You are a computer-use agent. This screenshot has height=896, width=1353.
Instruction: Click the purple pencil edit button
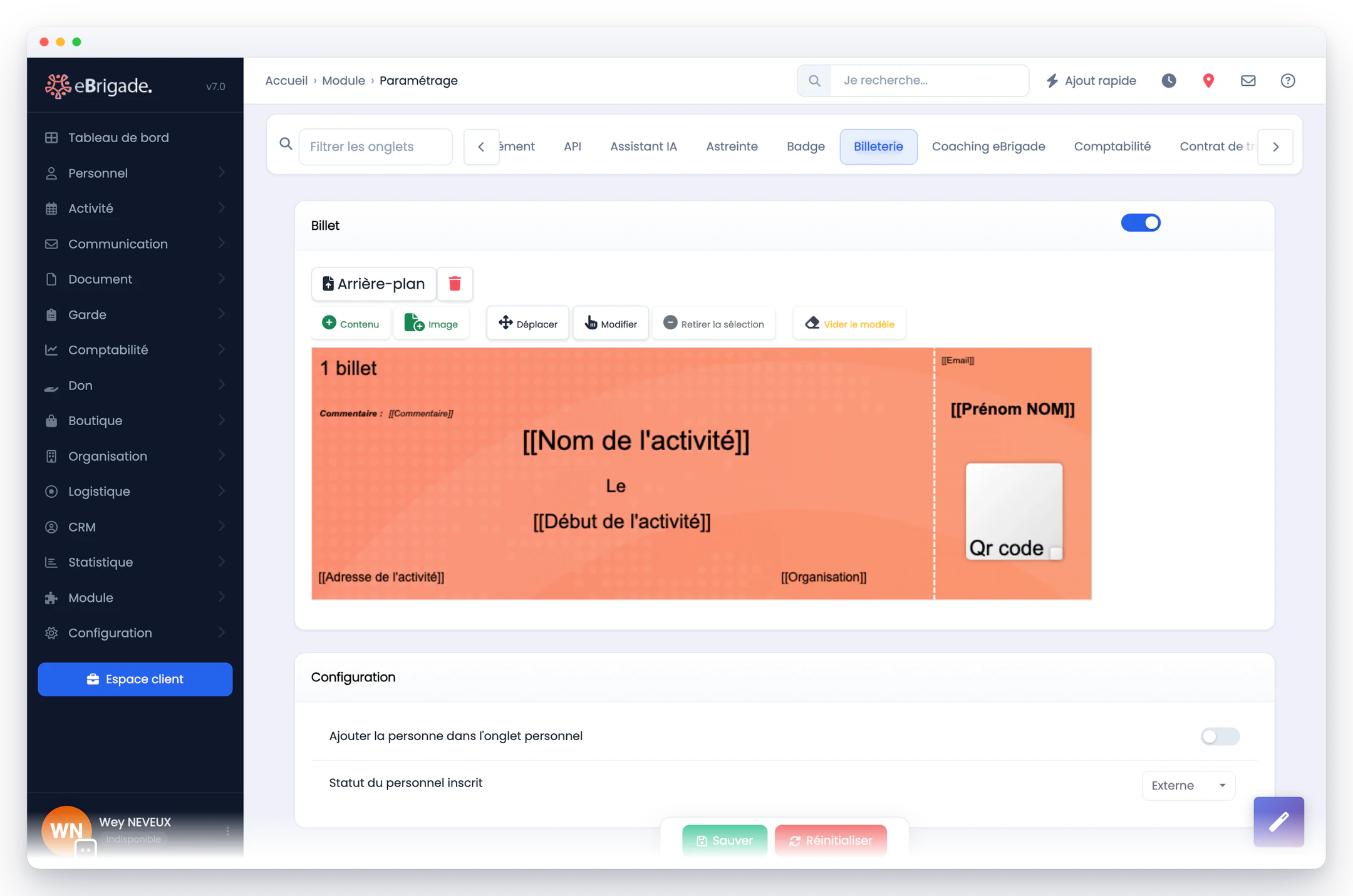click(1278, 821)
